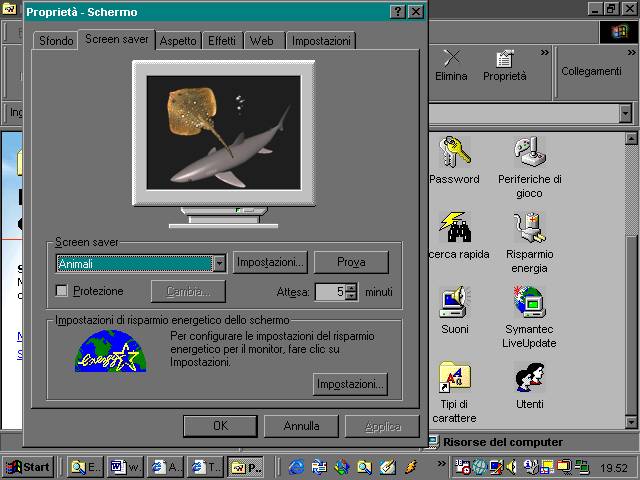The width and height of the screenshot is (640, 480).
Task: Increase the Attesa minutes spinner
Action: tap(351, 288)
